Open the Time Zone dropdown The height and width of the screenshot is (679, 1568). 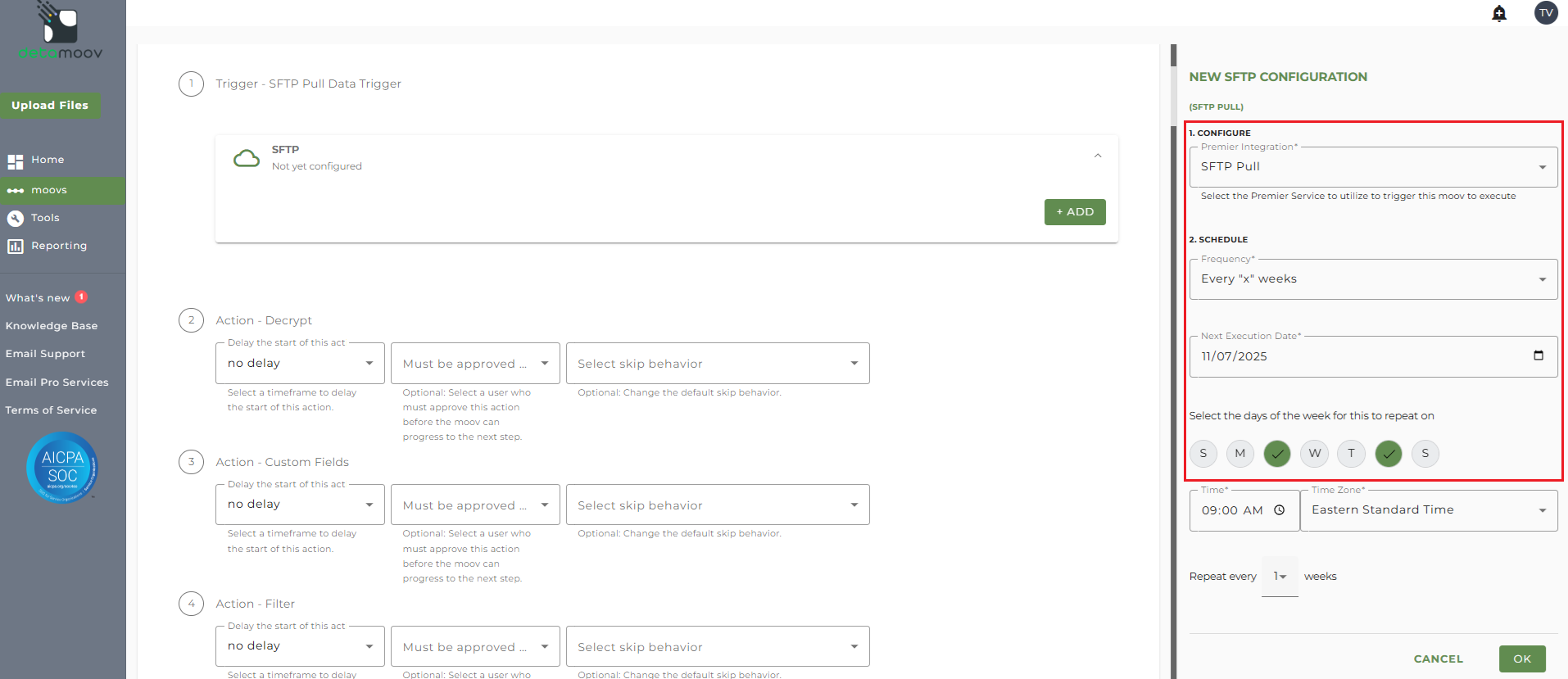(x=1429, y=510)
